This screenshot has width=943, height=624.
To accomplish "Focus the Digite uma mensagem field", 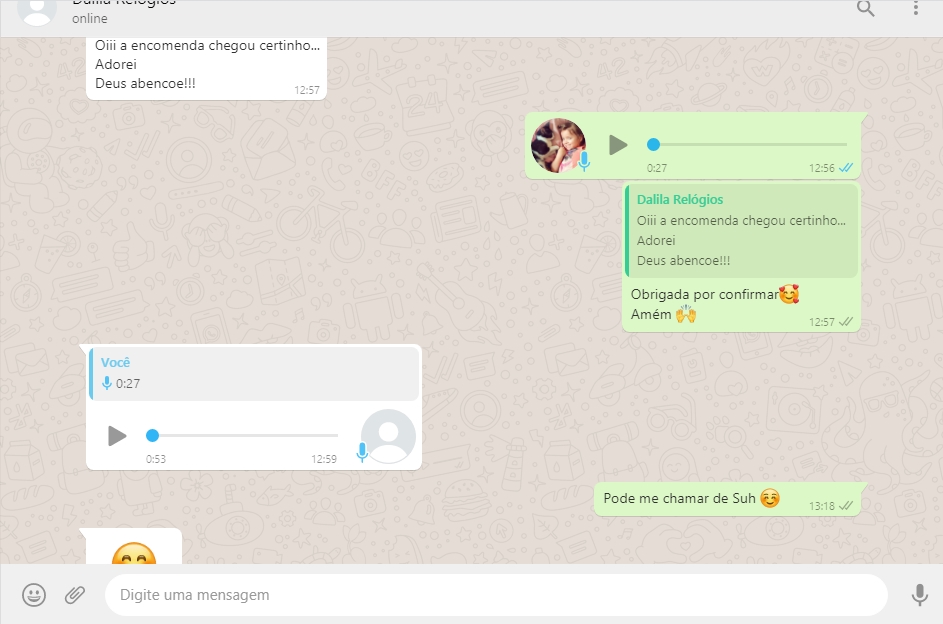I will (496, 595).
